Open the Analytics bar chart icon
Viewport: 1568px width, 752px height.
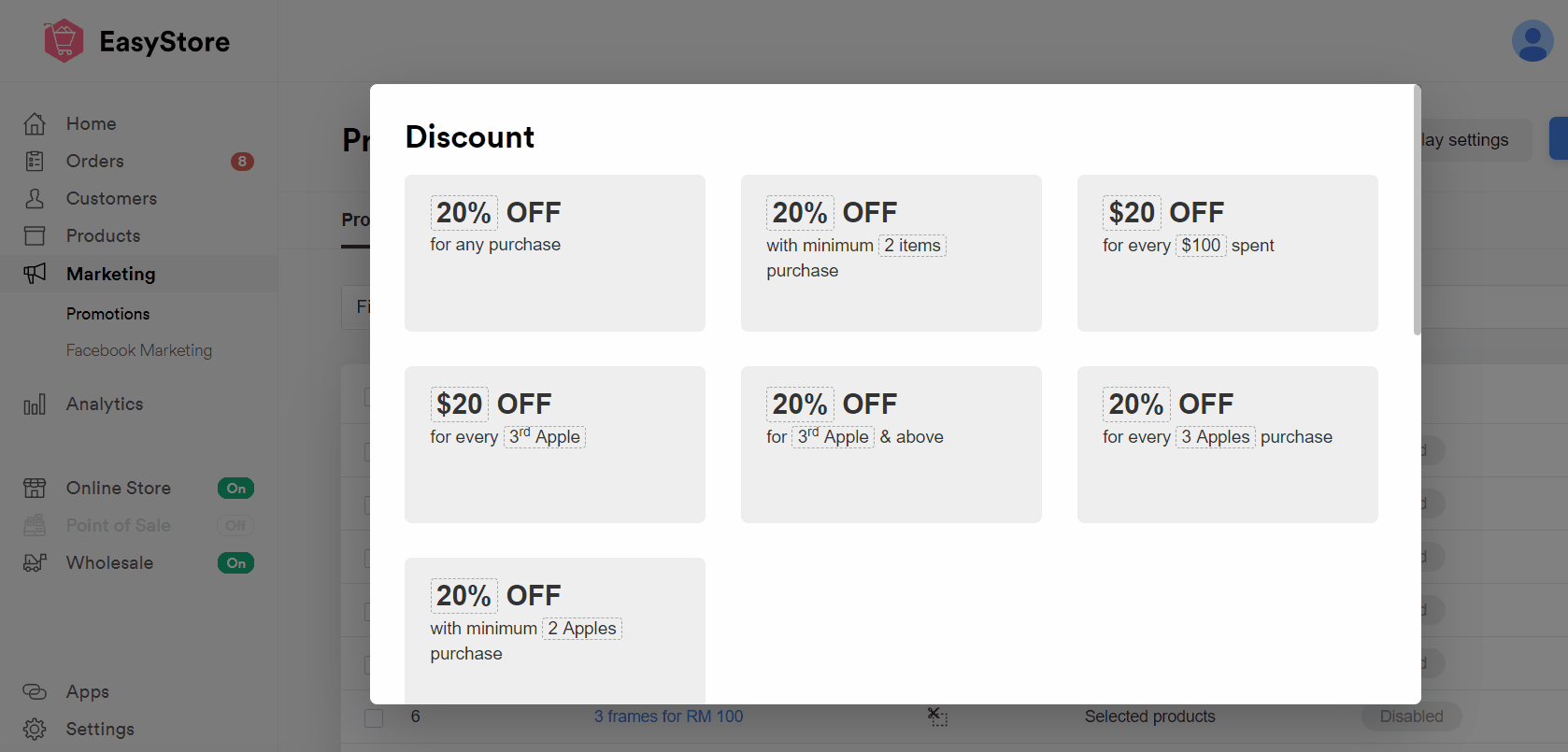pyautogui.click(x=35, y=404)
